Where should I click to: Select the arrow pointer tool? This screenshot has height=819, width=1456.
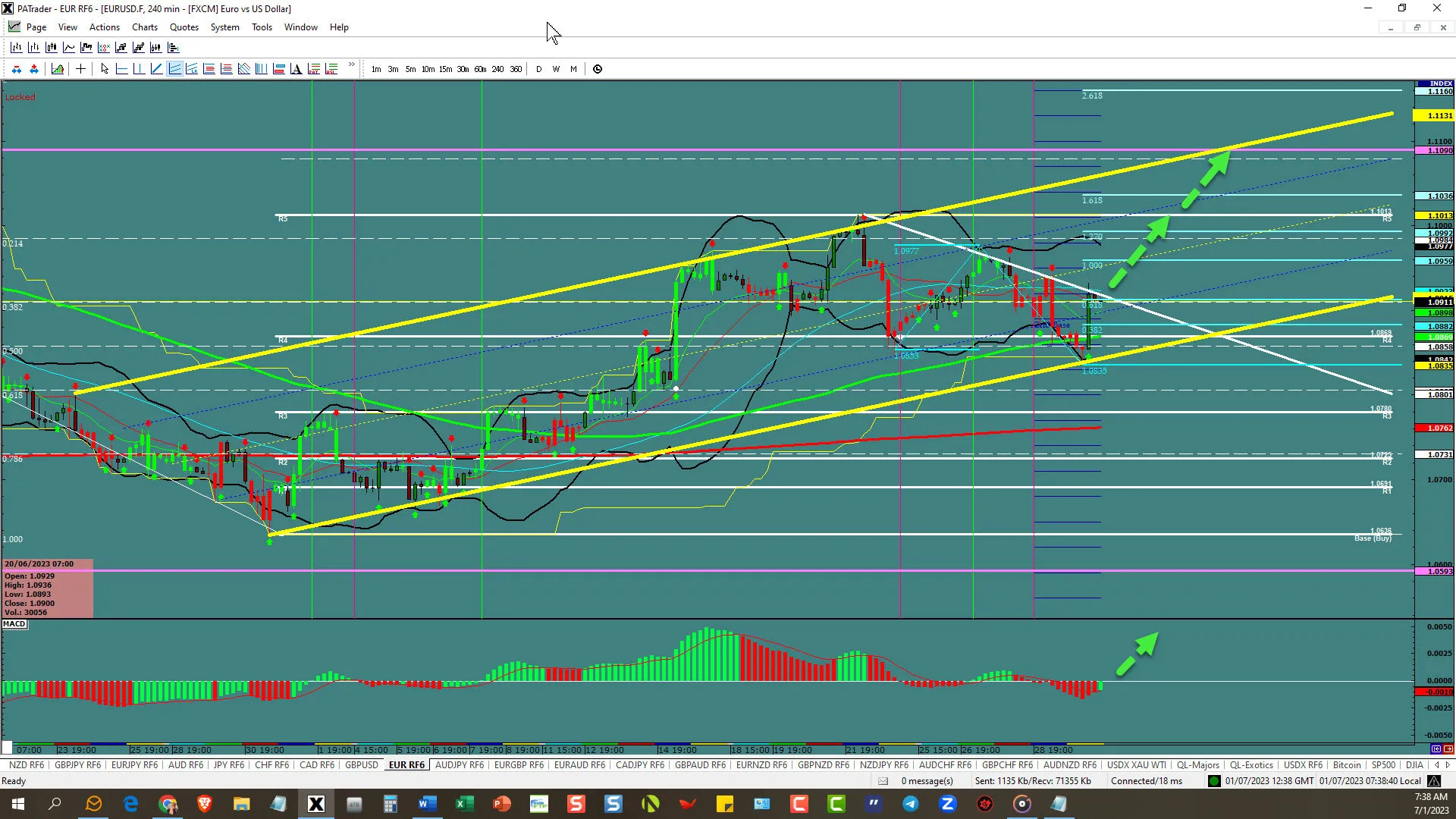click(105, 69)
